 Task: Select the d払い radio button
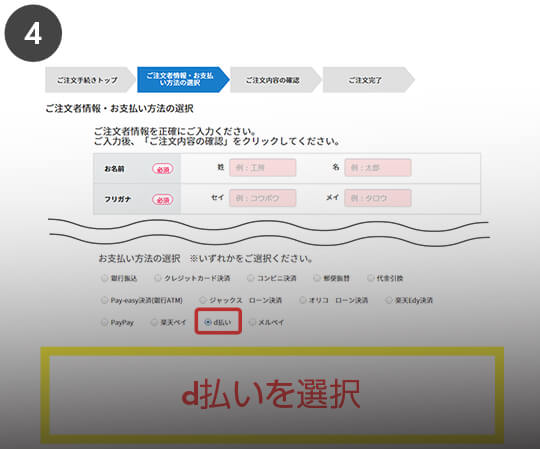[208, 322]
